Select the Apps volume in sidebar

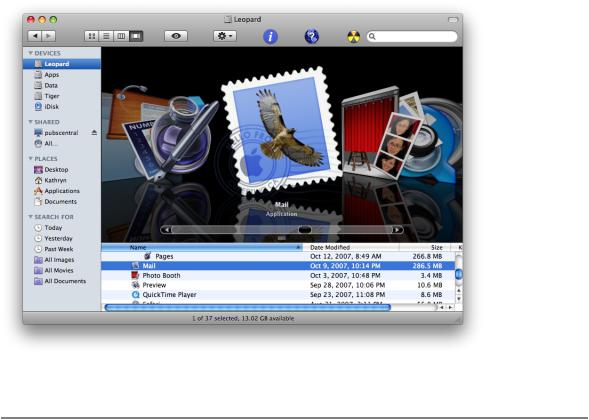point(62,75)
